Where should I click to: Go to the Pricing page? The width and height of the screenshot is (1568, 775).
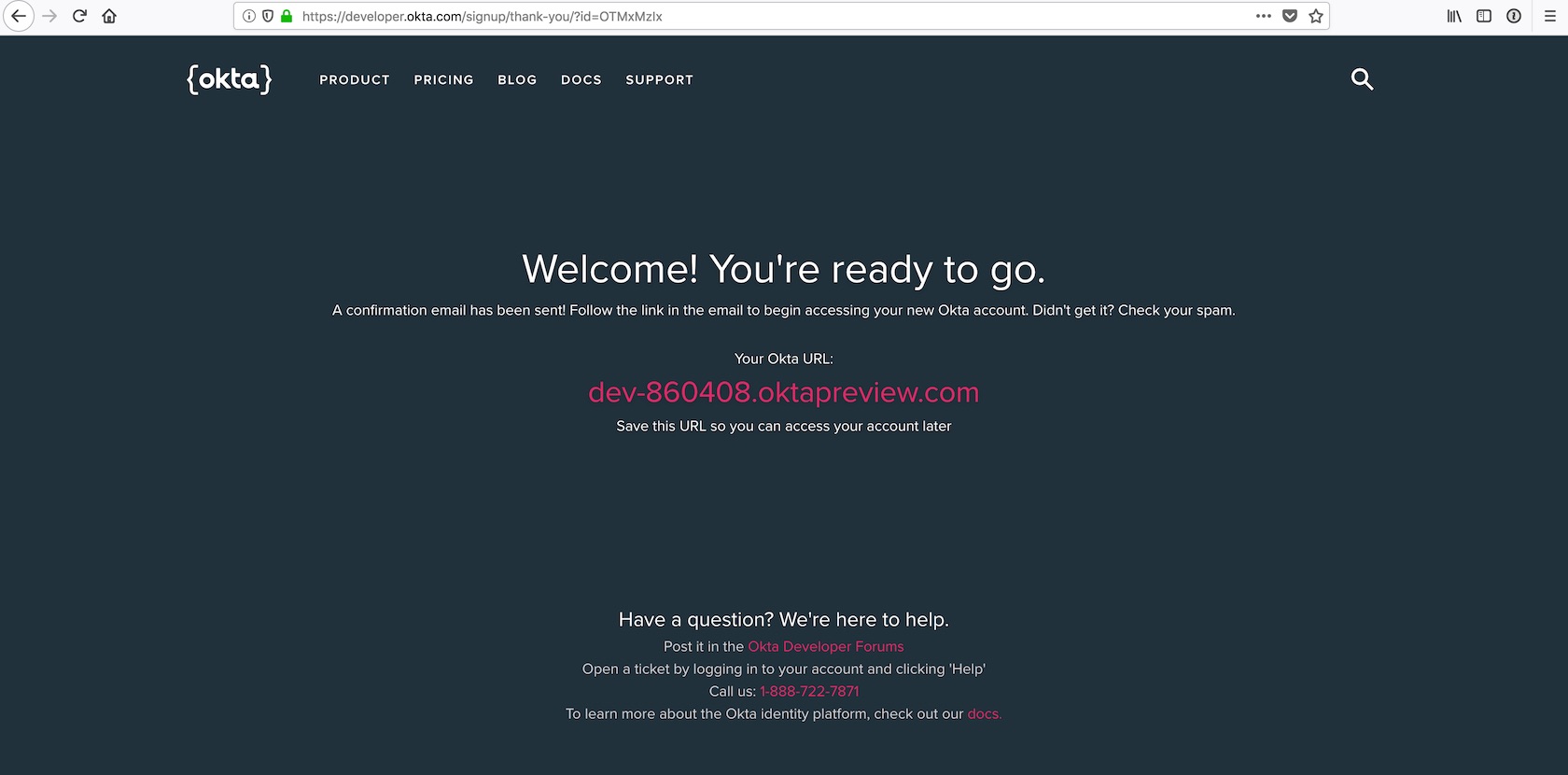444,80
